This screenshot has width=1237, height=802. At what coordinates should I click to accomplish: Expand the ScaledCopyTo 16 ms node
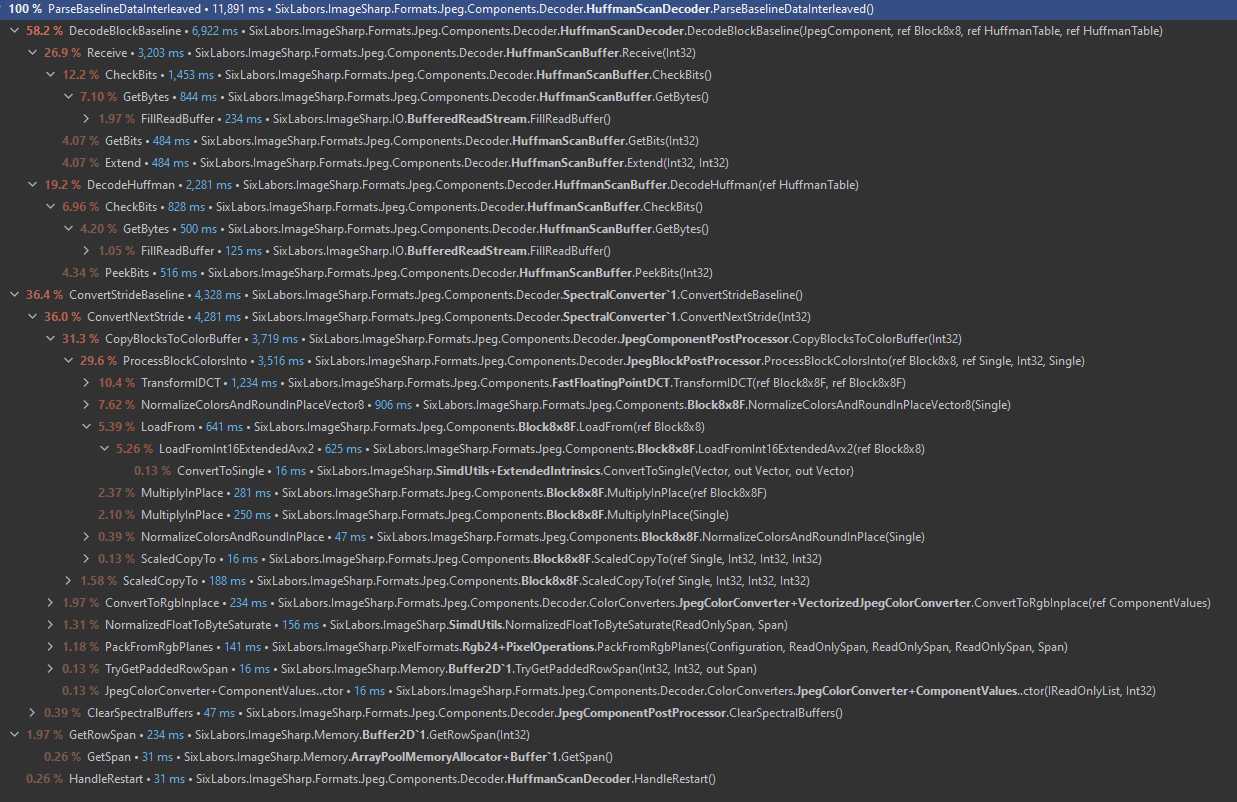click(86, 559)
